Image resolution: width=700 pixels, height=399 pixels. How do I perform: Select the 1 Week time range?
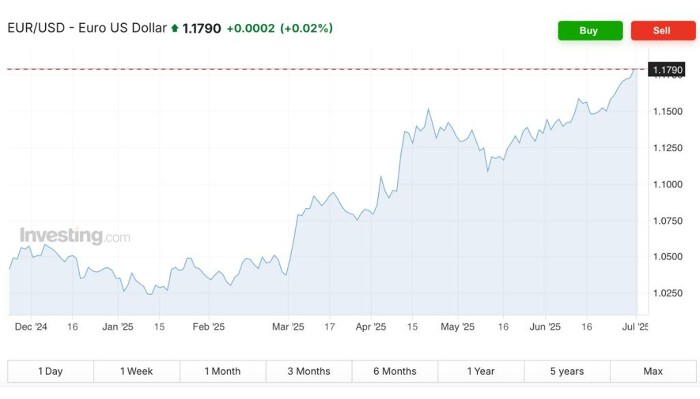(137, 371)
